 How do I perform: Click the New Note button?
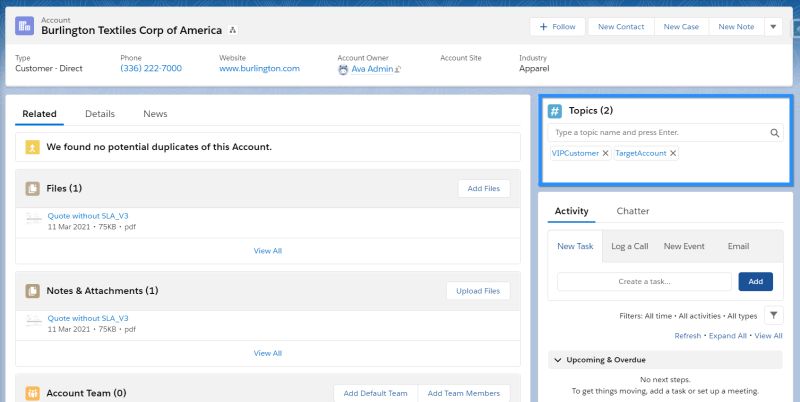coord(736,27)
